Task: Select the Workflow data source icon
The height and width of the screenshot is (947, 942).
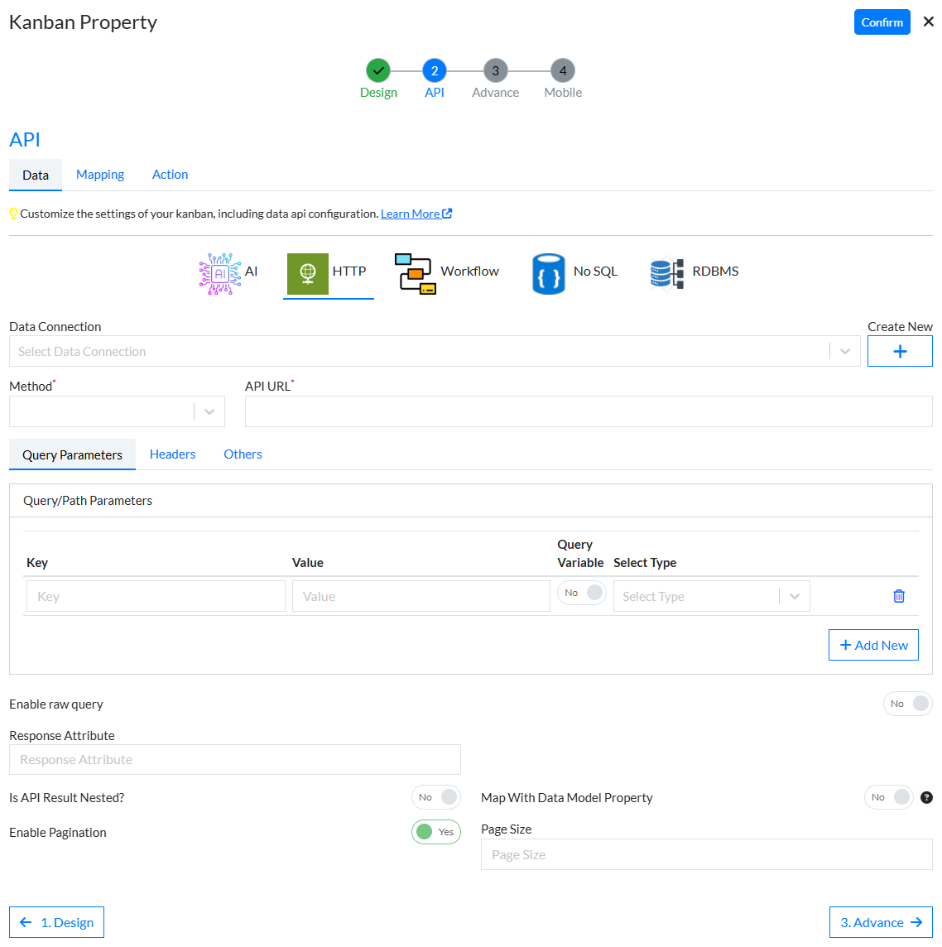Action: click(415, 274)
